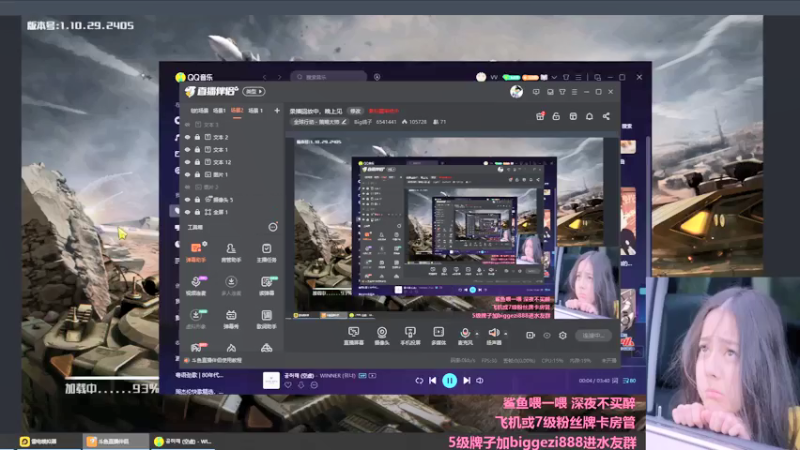Viewport: 800px width, 450px height.
Task: Click the start-stream button at bottom right
Action: pos(593,335)
